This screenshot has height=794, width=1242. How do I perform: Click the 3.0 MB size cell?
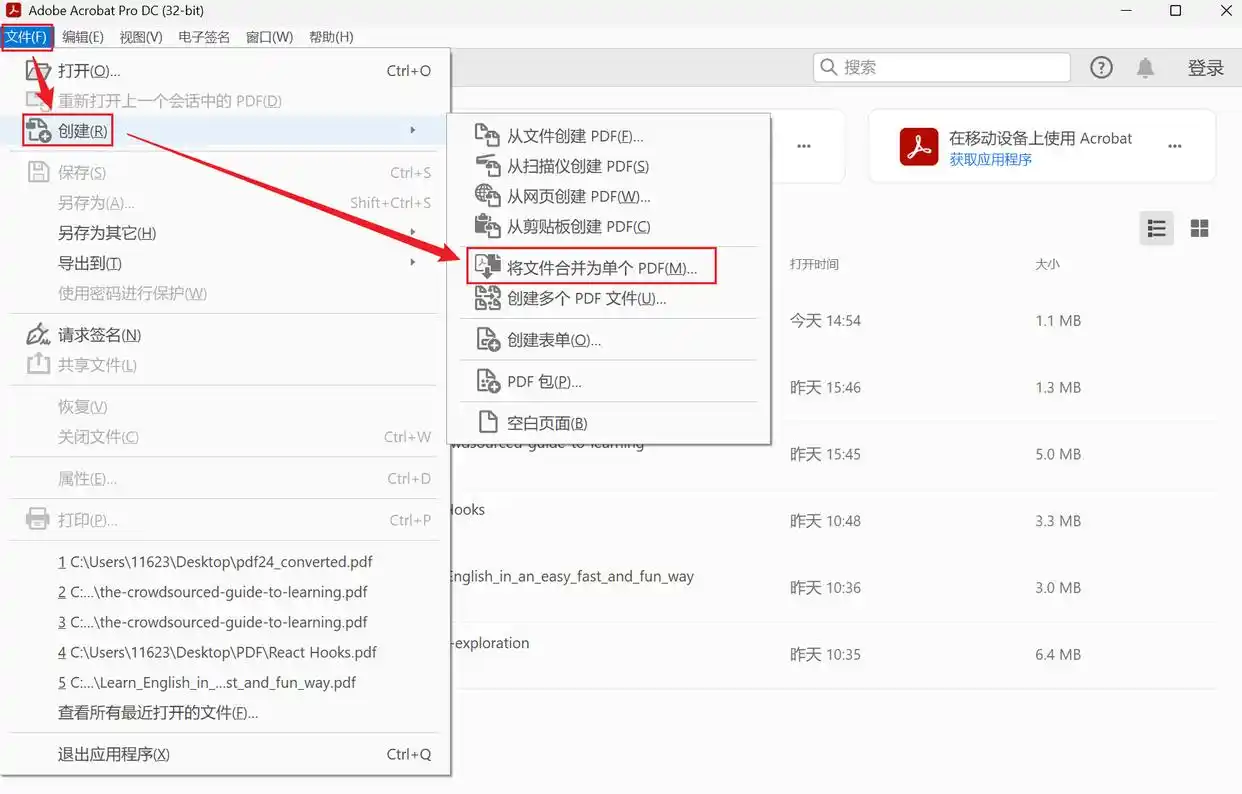[x=1058, y=588]
